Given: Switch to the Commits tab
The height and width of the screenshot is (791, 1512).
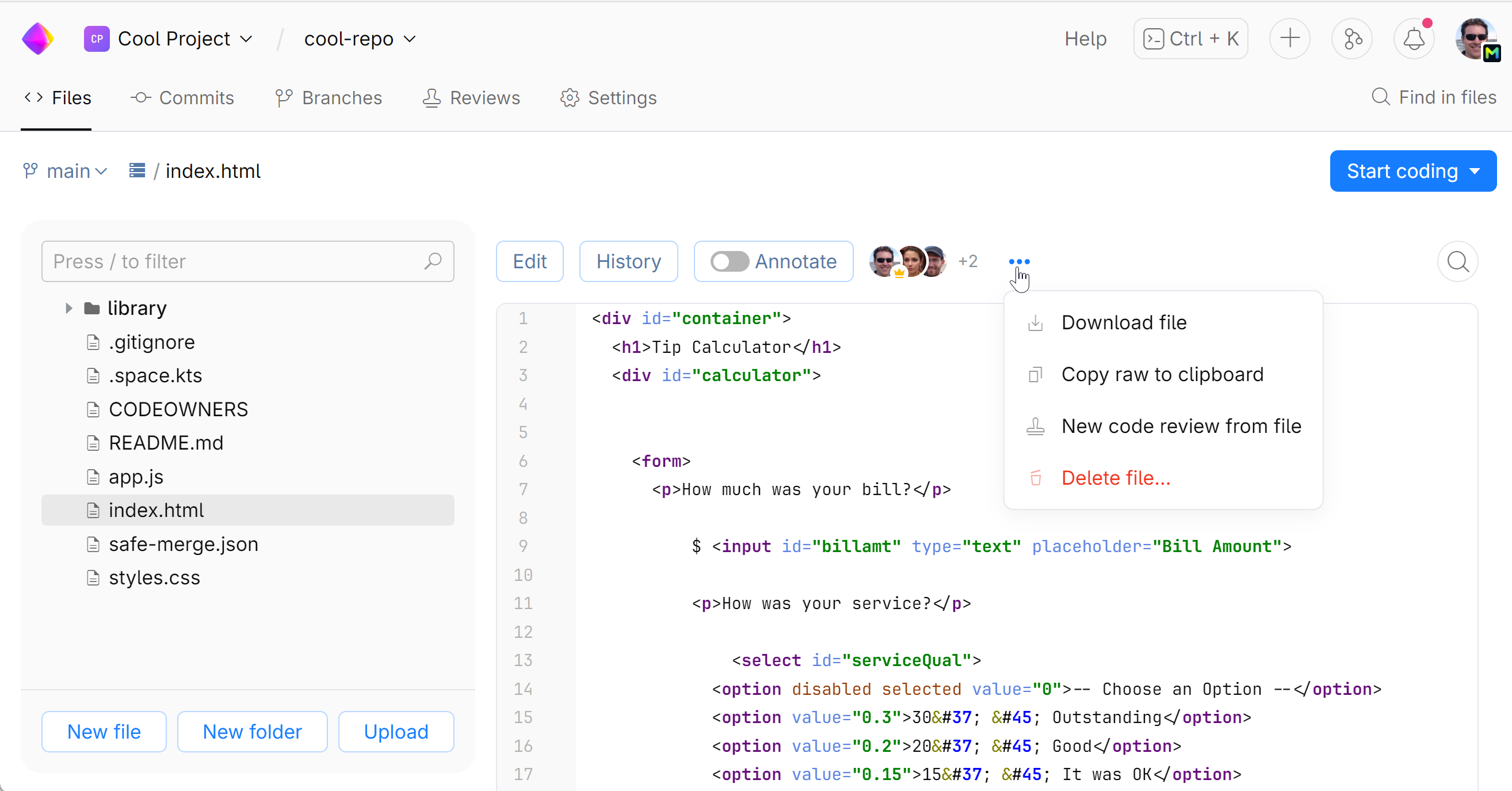Looking at the screenshot, I should 183,97.
